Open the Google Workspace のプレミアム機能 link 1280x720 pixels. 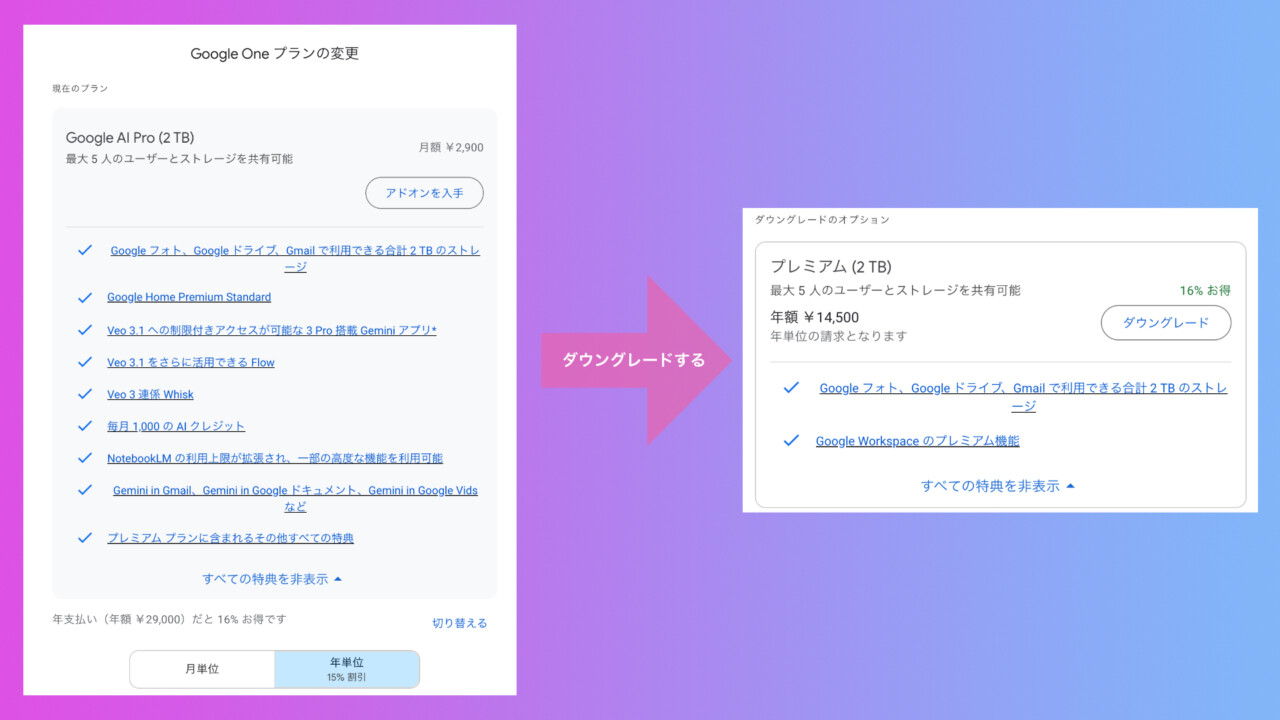pyautogui.click(x=917, y=441)
